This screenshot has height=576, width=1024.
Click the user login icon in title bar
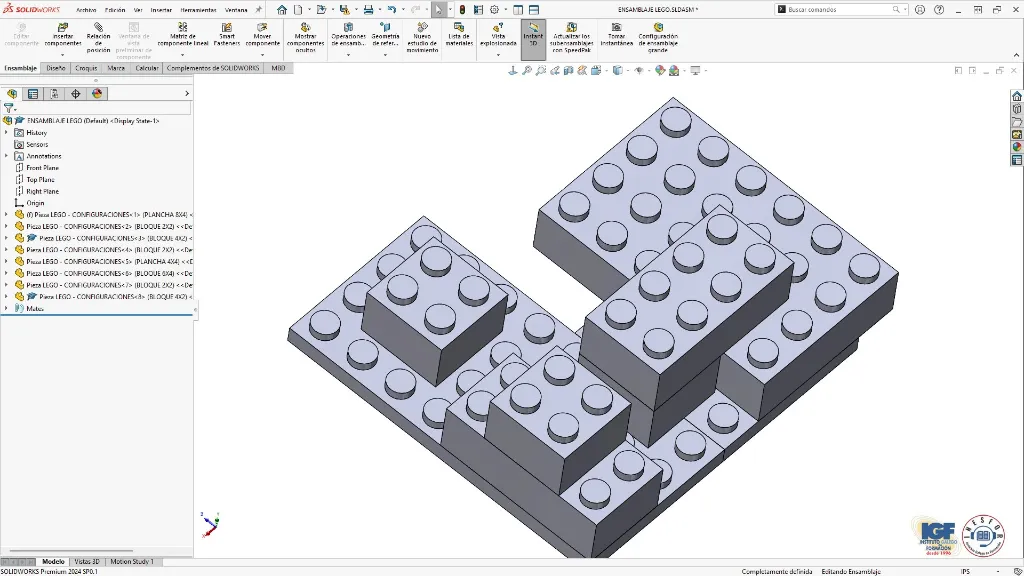(x=920, y=10)
